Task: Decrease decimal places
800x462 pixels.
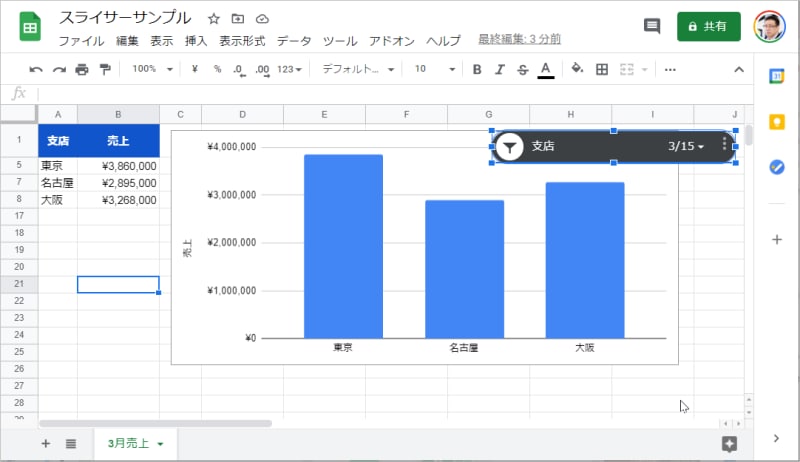Action: pyautogui.click(x=239, y=70)
